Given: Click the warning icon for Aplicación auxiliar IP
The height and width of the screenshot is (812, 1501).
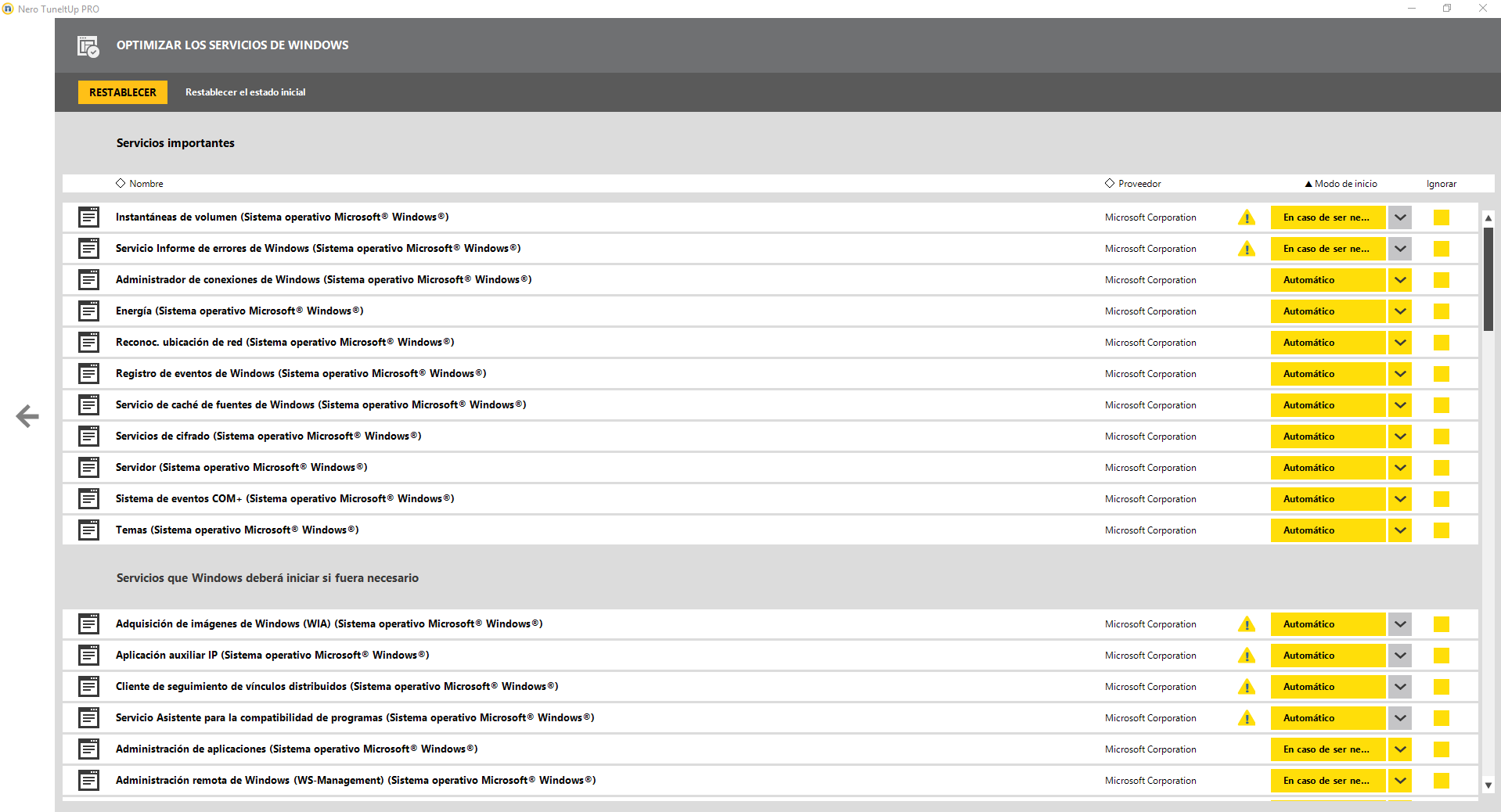Looking at the screenshot, I should (x=1247, y=656).
